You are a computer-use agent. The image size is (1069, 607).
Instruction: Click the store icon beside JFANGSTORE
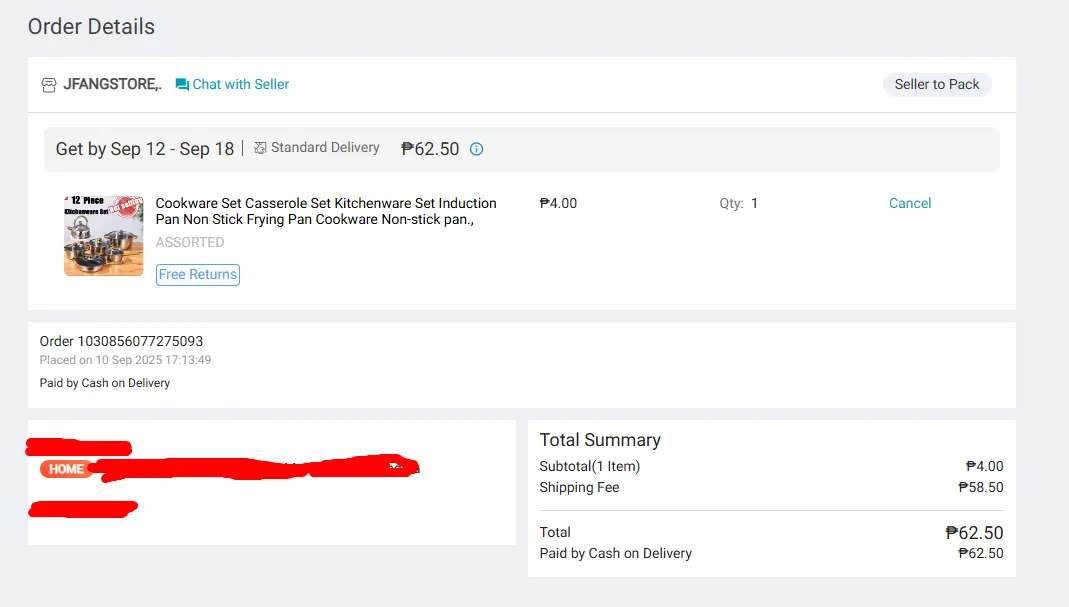tap(48, 85)
